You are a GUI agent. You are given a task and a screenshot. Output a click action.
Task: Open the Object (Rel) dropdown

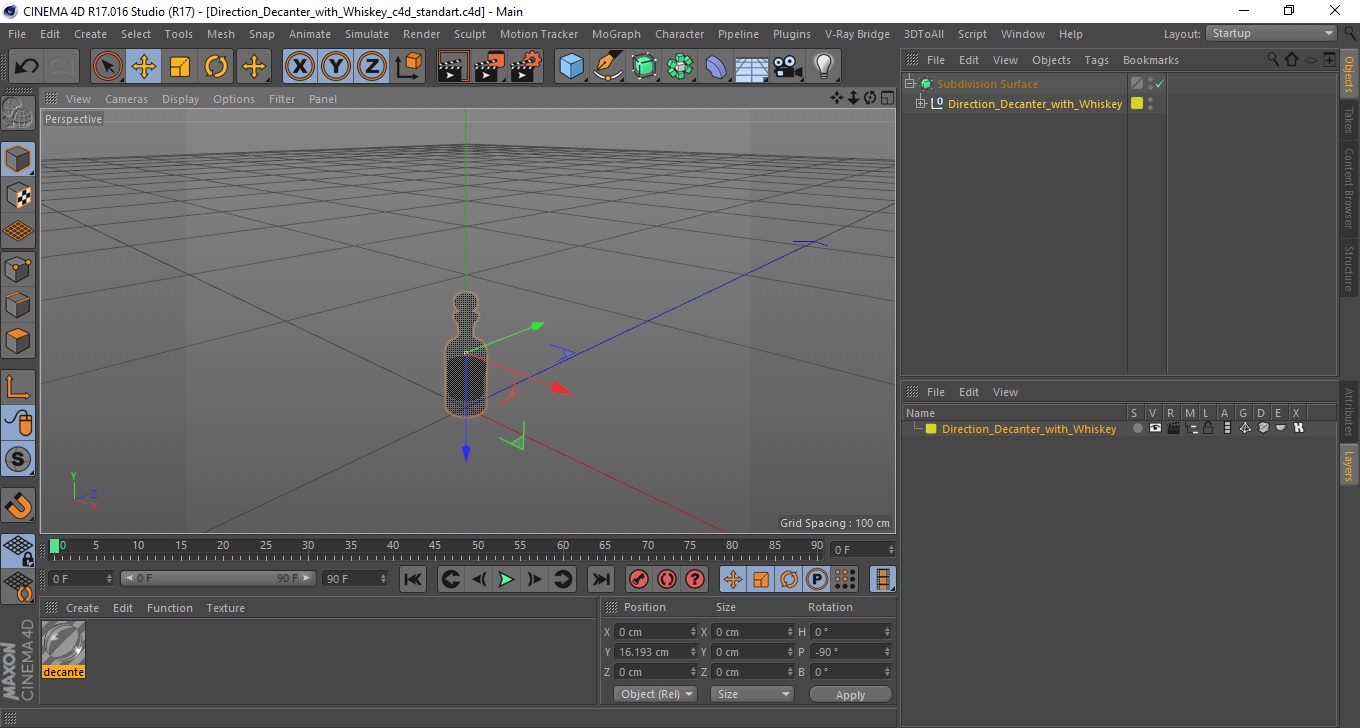(655, 694)
